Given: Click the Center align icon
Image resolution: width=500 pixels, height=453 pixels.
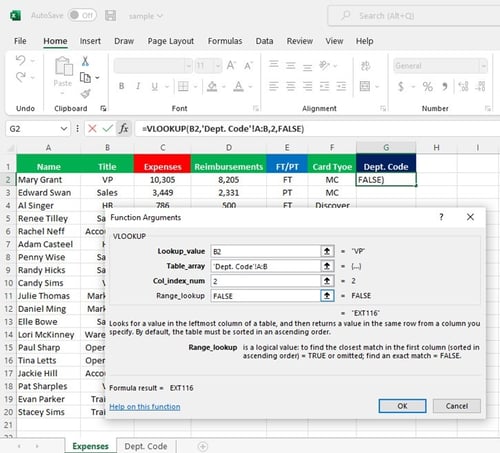Looking at the screenshot, I should pyautogui.click(x=291, y=86).
